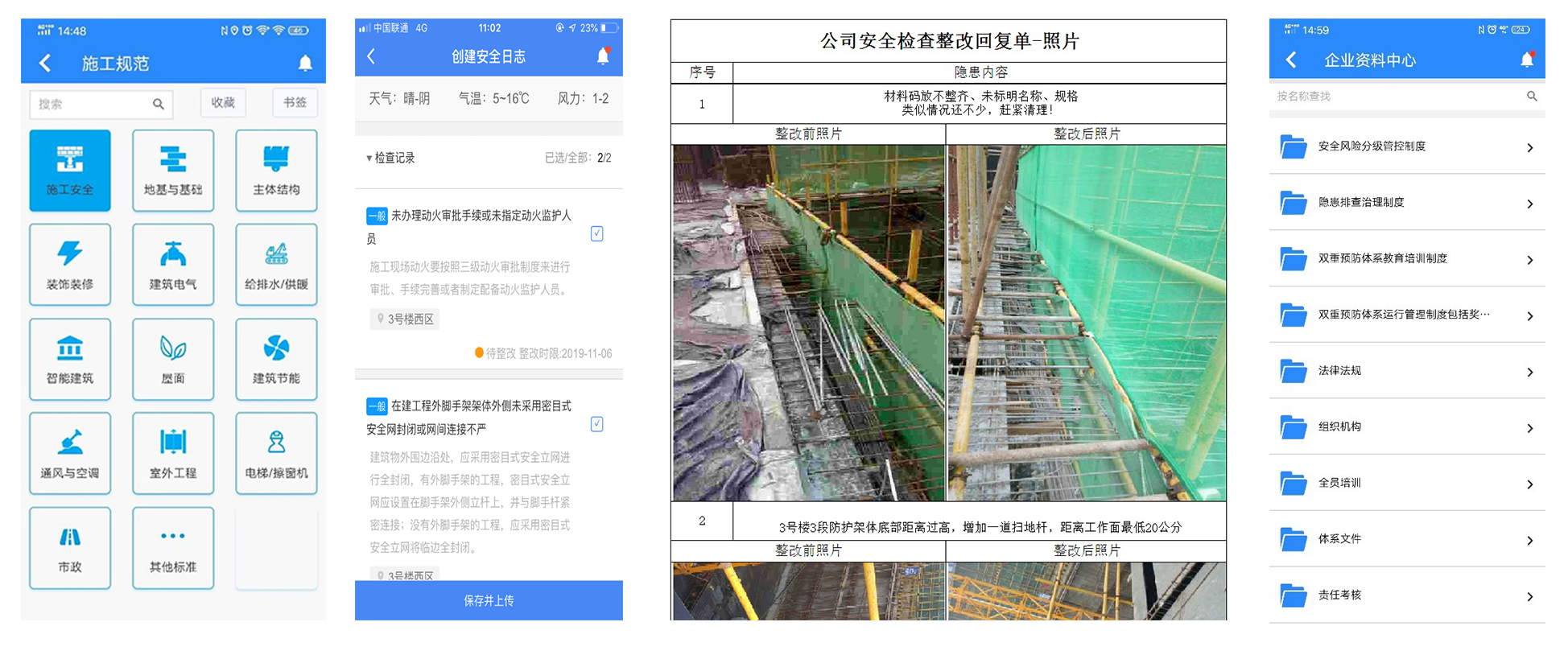Toggle checkbox for 未办理动火审批手续 record
Screen dimensions: 1568x655
coord(596,233)
